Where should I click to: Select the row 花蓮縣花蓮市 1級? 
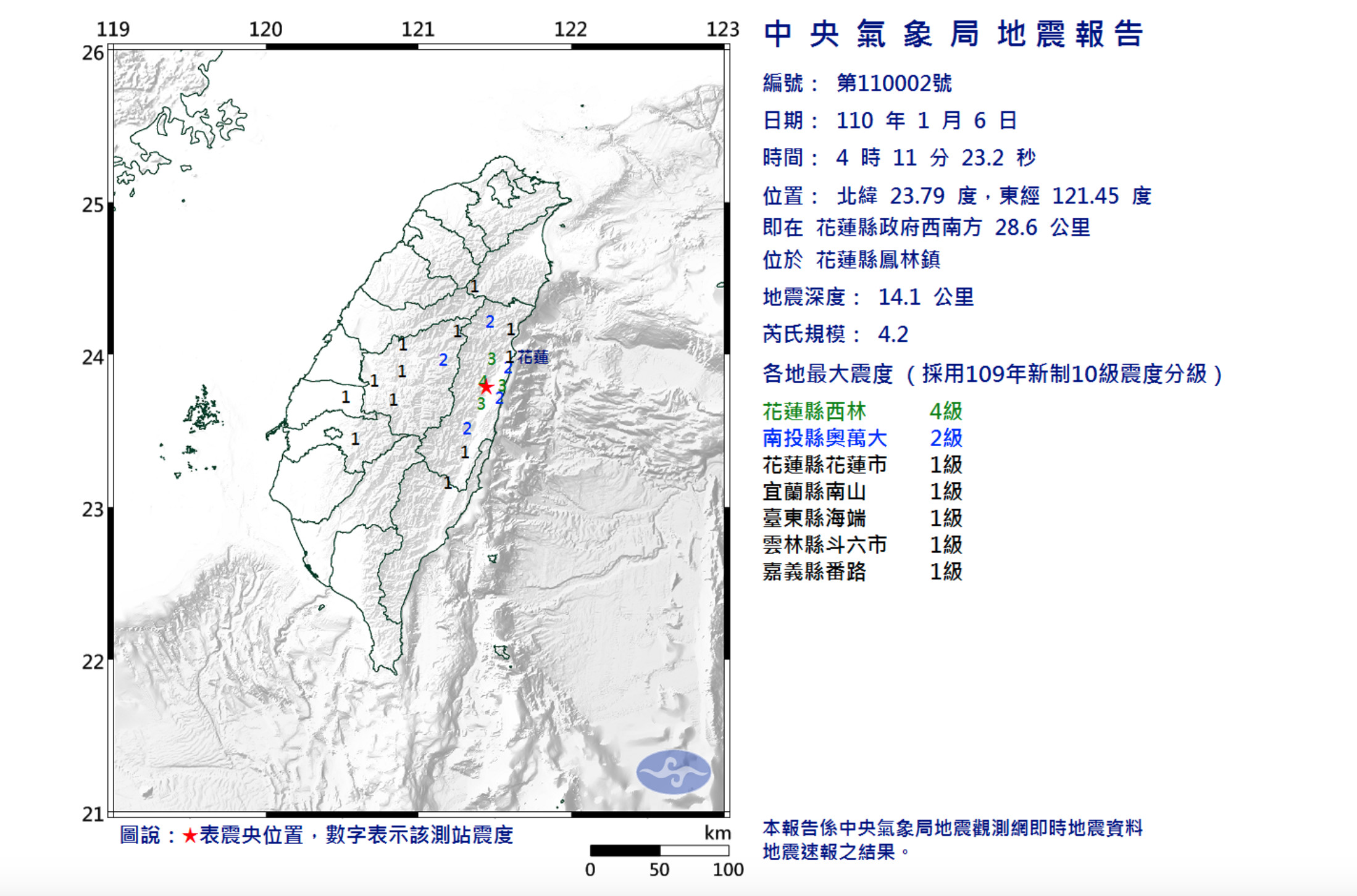tap(862, 465)
